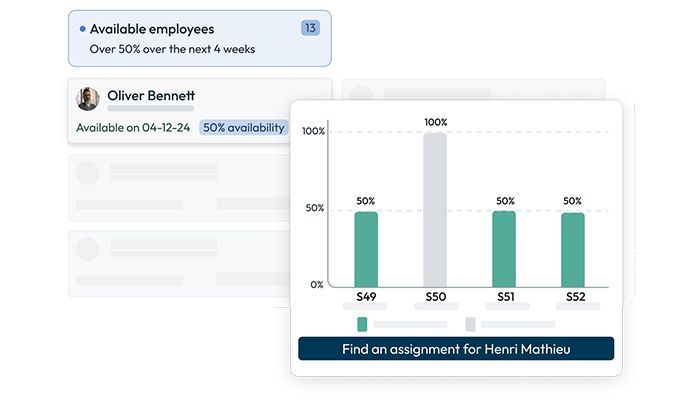Click the green S51 bar

[504, 249]
